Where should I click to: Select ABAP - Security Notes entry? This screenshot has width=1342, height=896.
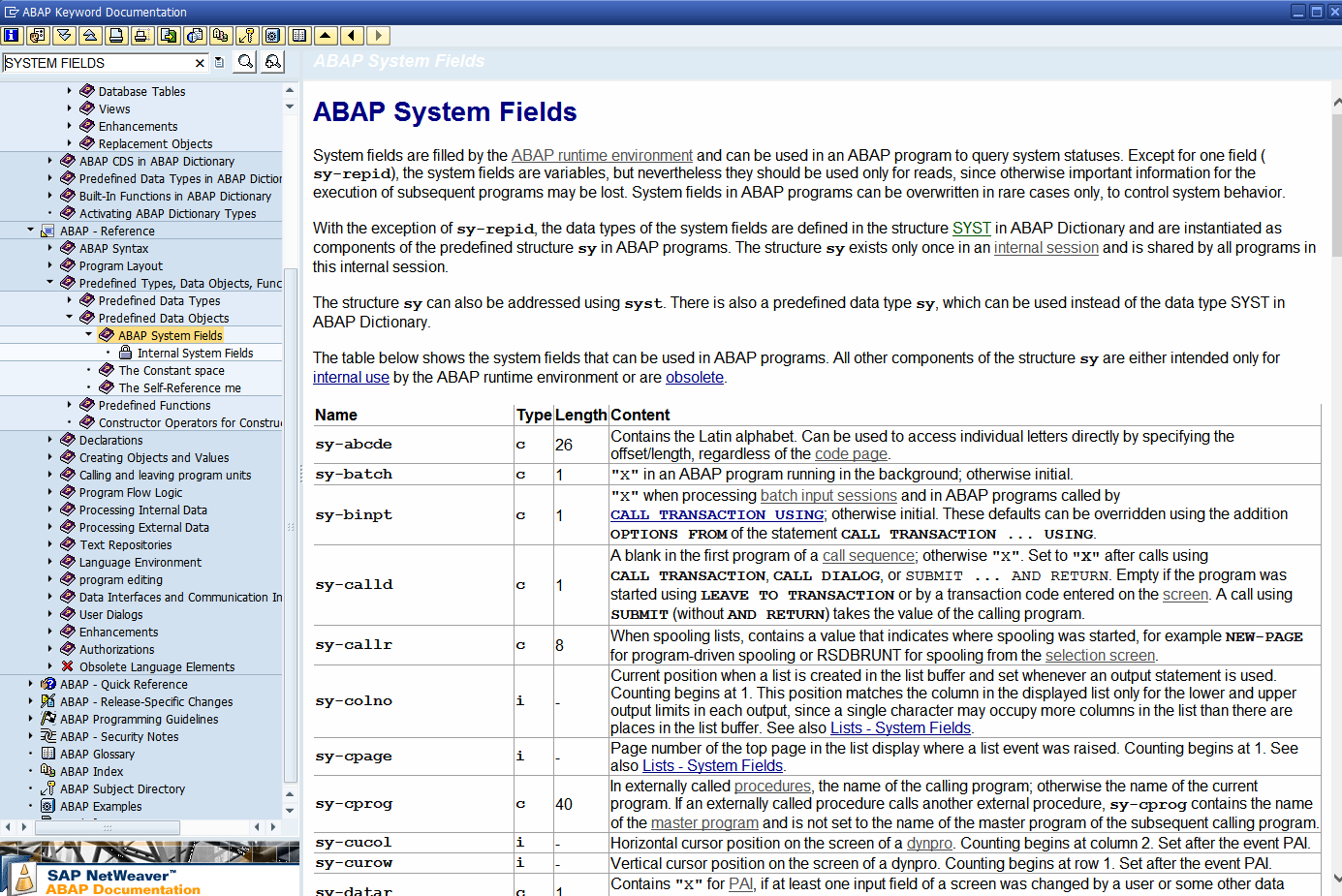[119, 736]
